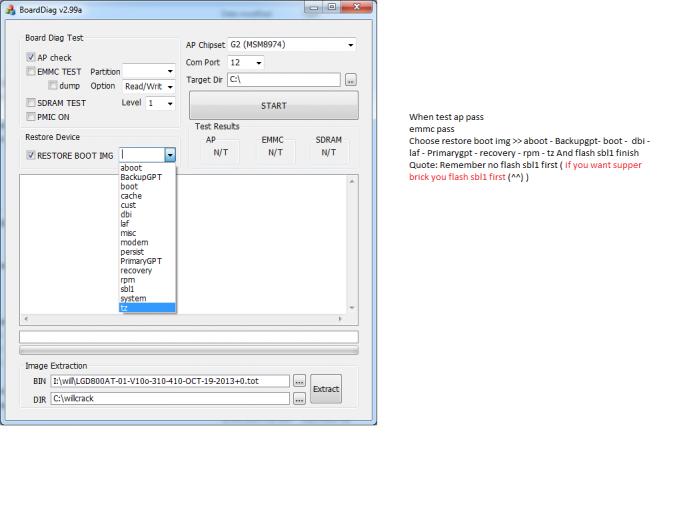Select sbl1 from the list

[x=148, y=289]
